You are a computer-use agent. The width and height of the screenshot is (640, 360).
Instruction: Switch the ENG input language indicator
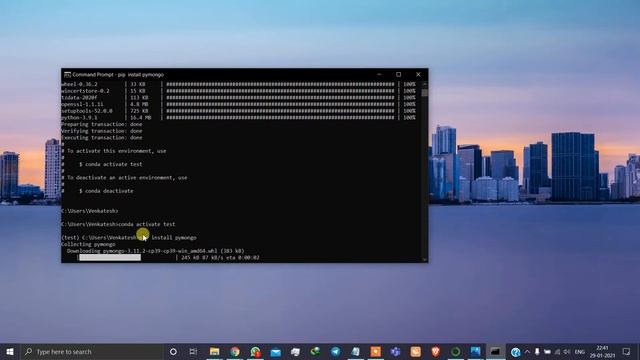point(580,352)
